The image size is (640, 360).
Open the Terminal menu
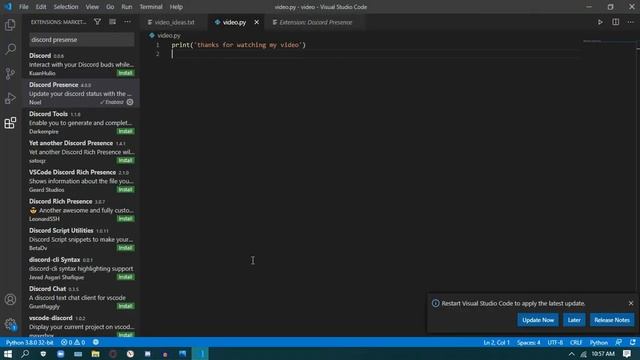[x=151, y=7]
